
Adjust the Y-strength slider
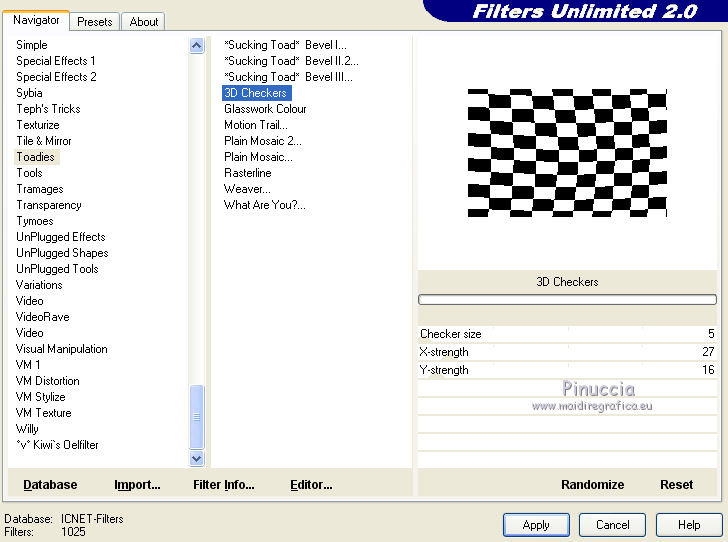click(x=567, y=370)
